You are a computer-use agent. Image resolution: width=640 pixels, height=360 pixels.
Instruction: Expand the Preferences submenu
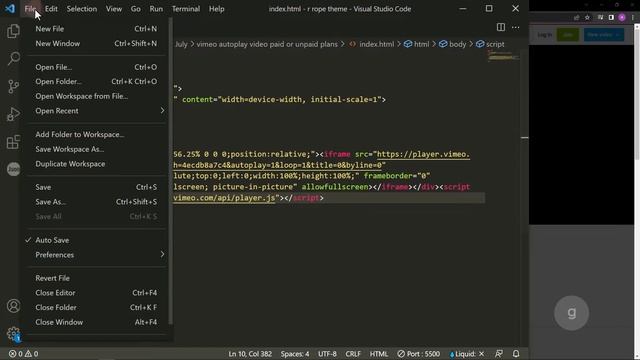click(x=96, y=255)
